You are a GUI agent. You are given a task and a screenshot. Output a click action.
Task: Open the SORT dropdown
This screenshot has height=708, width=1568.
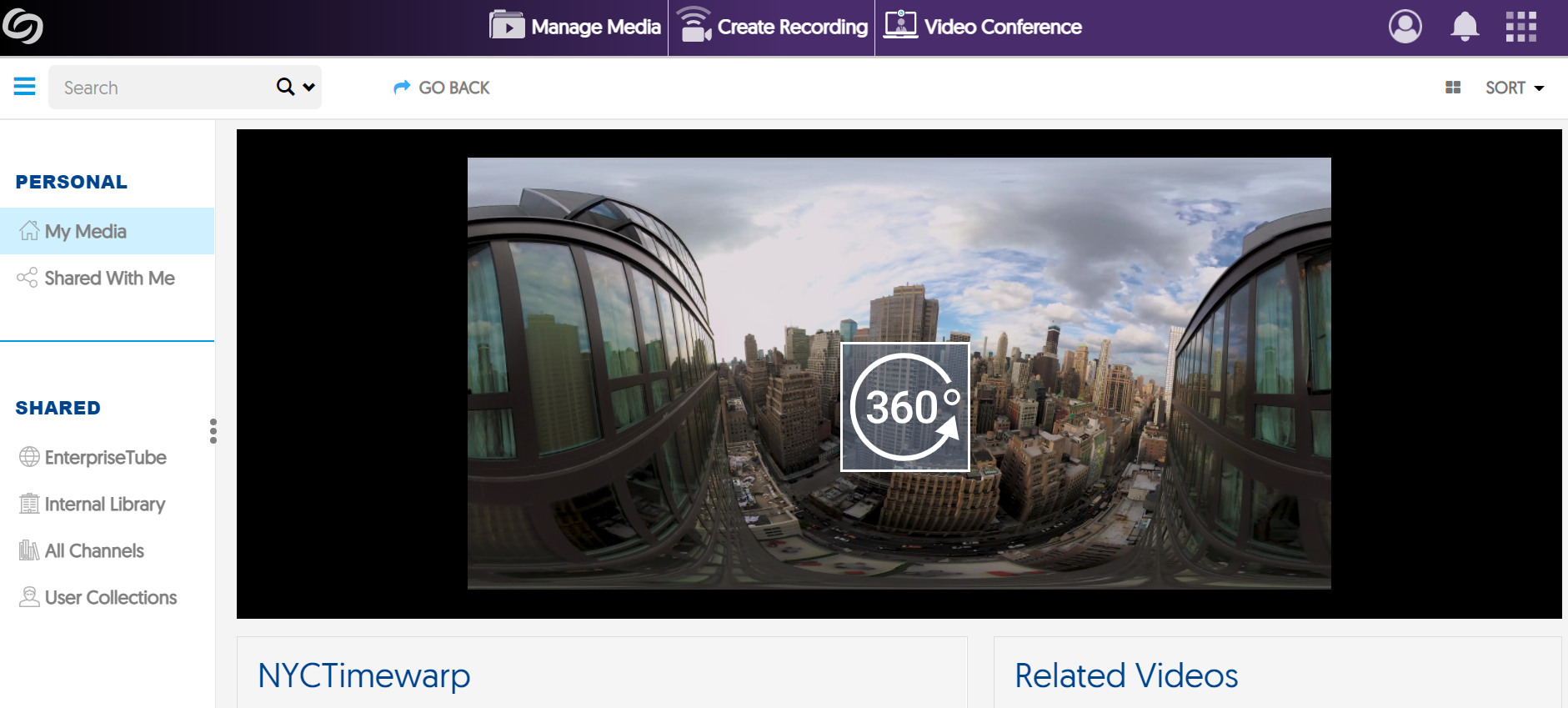pyautogui.click(x=1514, y=88)
